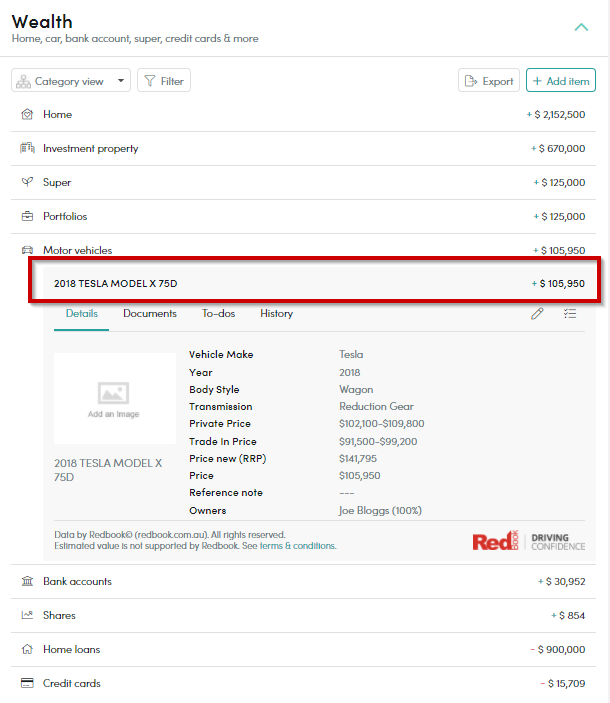The image size is (610, 703).
Task: Click the Vehicle Make value Tesla
Action: (x=351, y=355)
